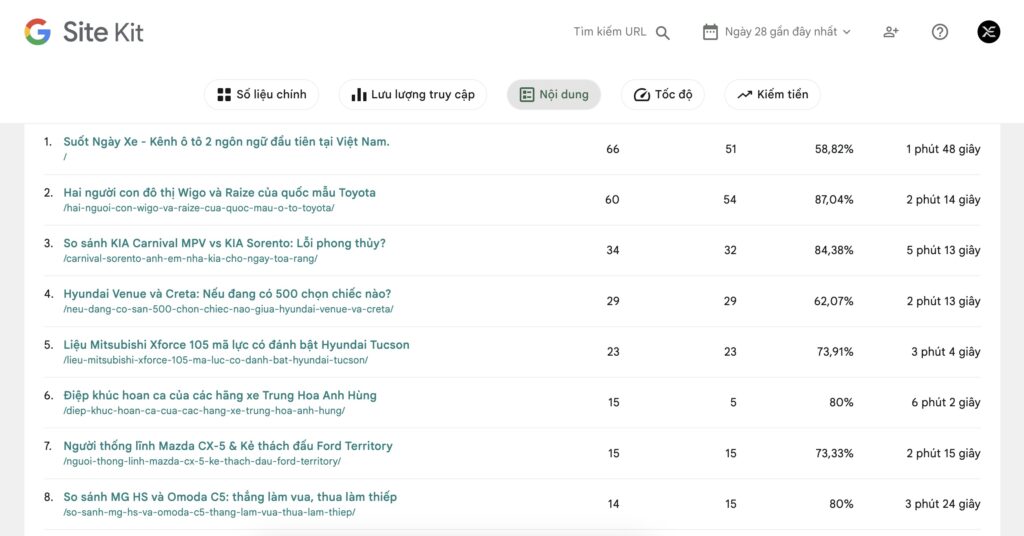Open the Hyundai Venue và Creta link
This screenshot has height=536, width=1024.
coord(227,294)
